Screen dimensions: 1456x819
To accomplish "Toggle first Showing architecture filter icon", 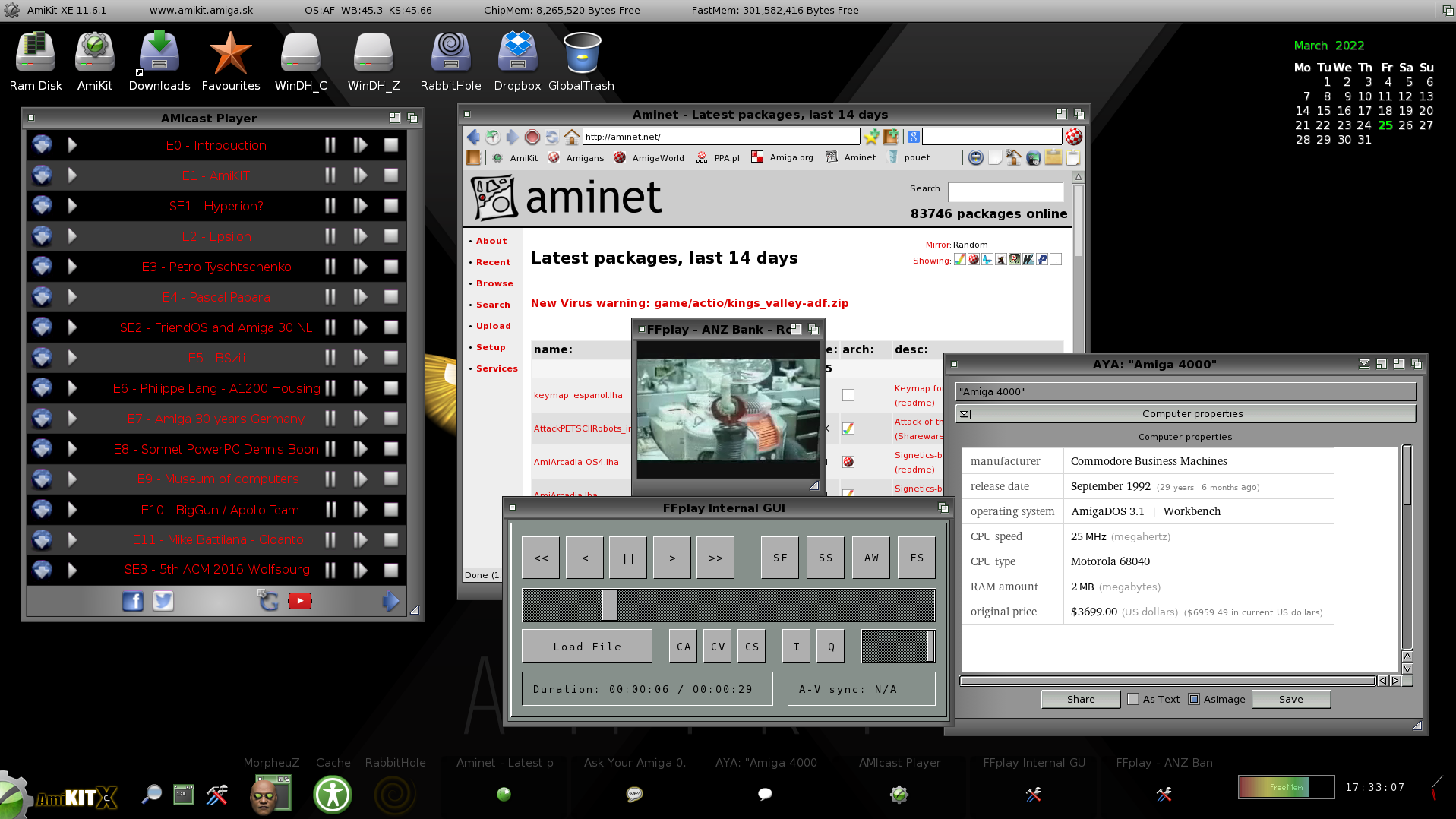I will point(960,259).
